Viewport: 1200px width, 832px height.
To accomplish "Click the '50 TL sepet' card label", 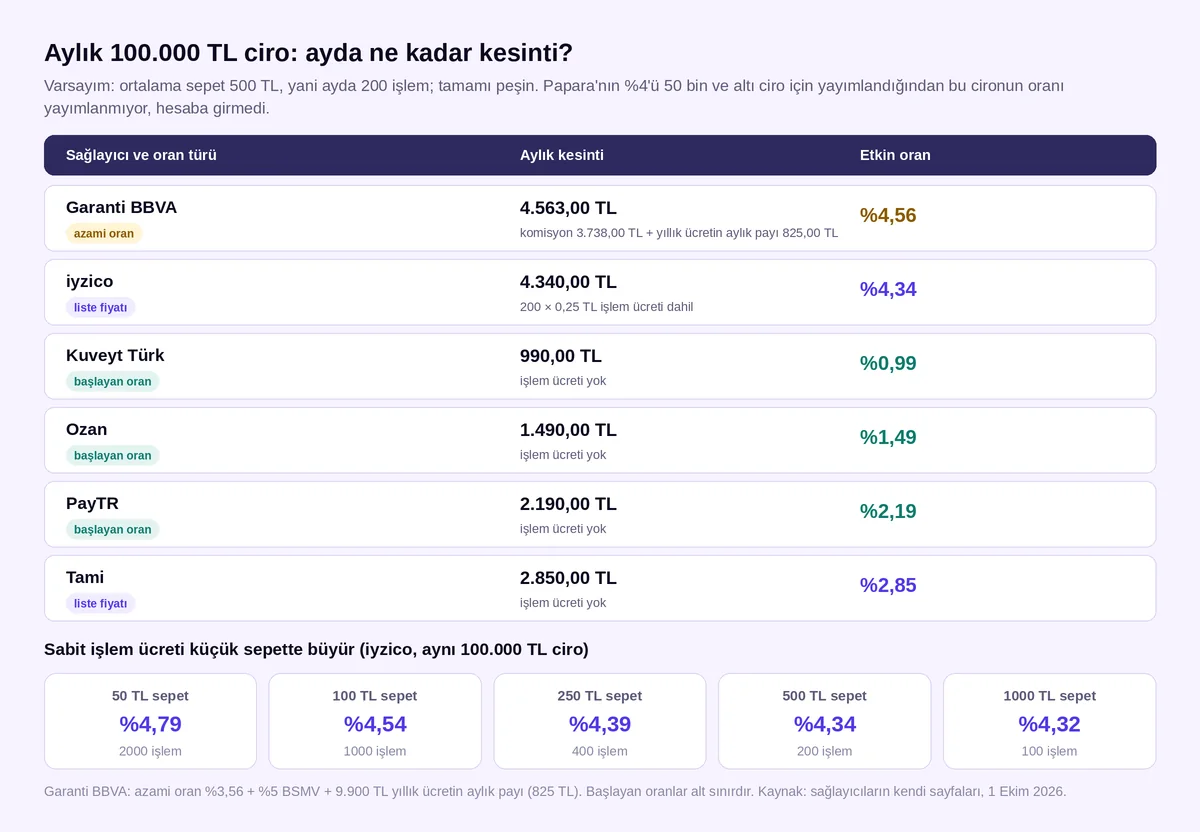I will tap(150, 696).
